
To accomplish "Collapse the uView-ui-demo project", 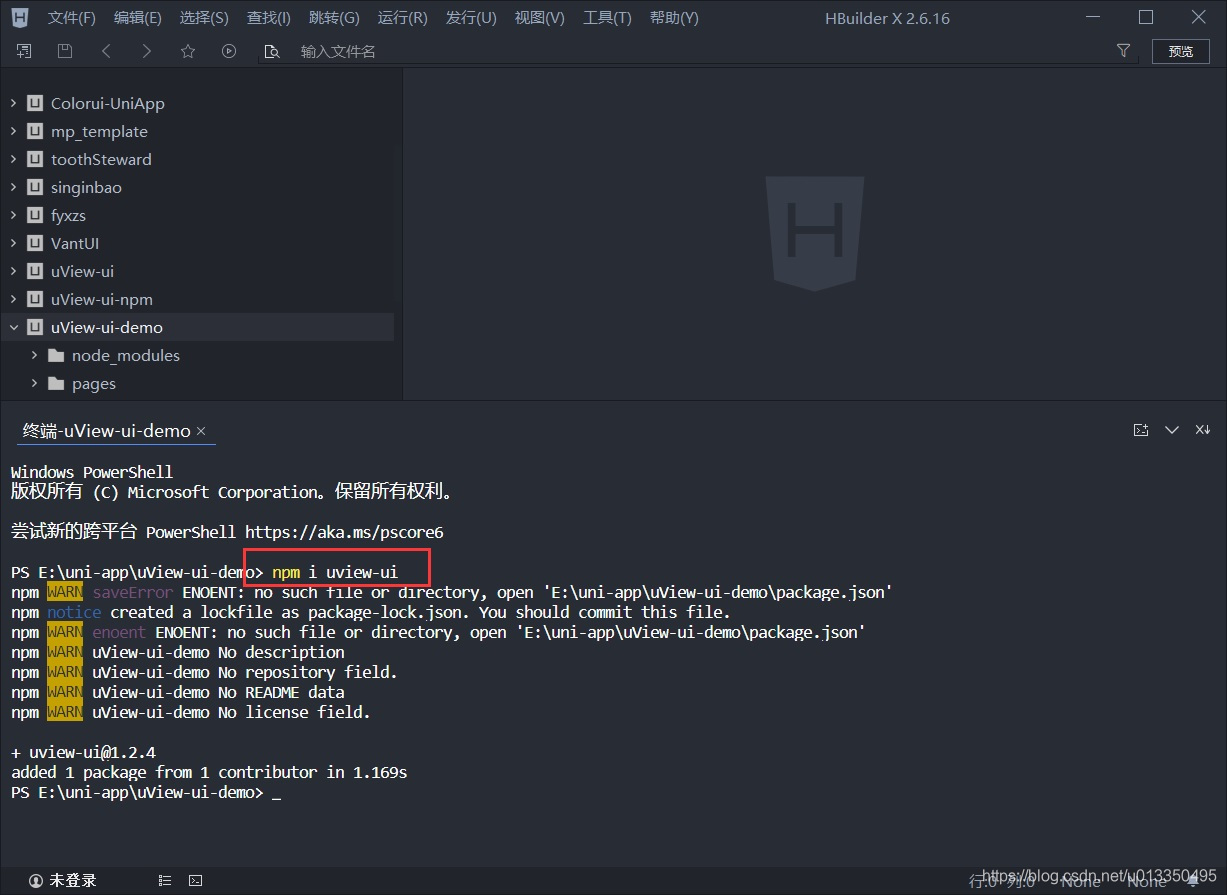I will pyautogui.click(x=14, y=327).
